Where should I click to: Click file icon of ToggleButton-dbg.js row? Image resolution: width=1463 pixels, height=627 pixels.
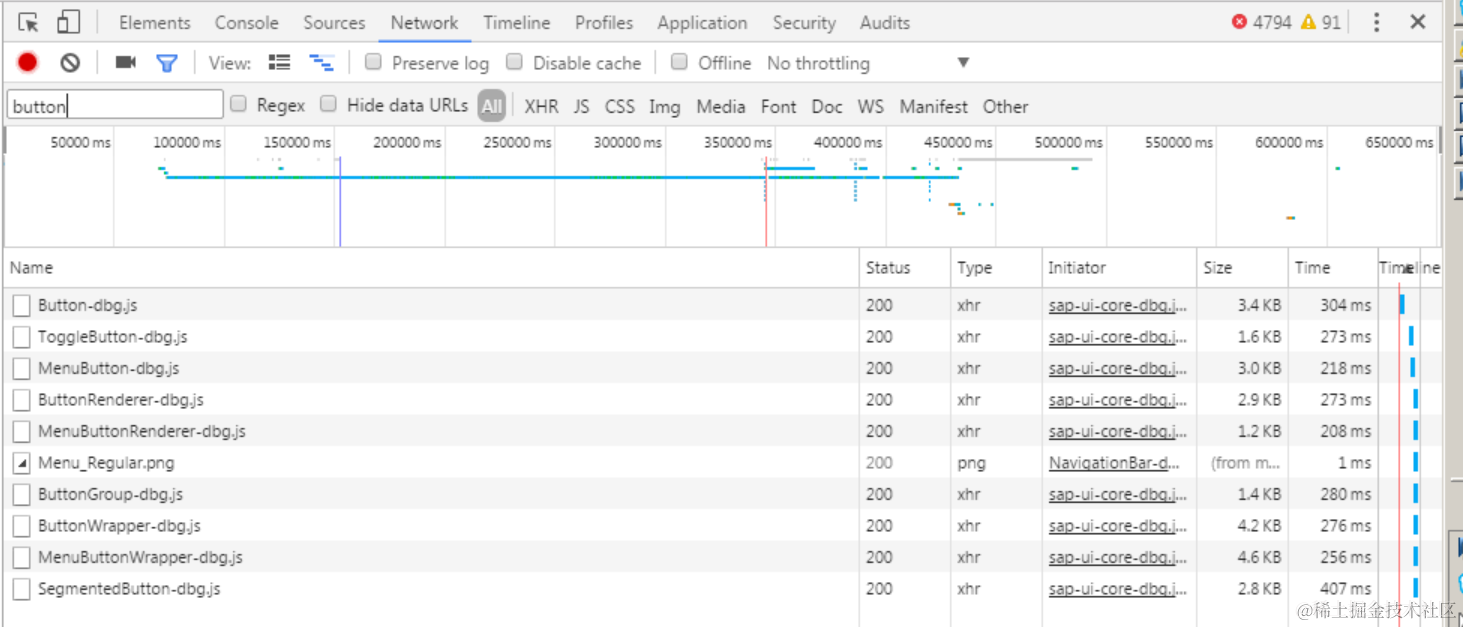(x=21, y=337)
